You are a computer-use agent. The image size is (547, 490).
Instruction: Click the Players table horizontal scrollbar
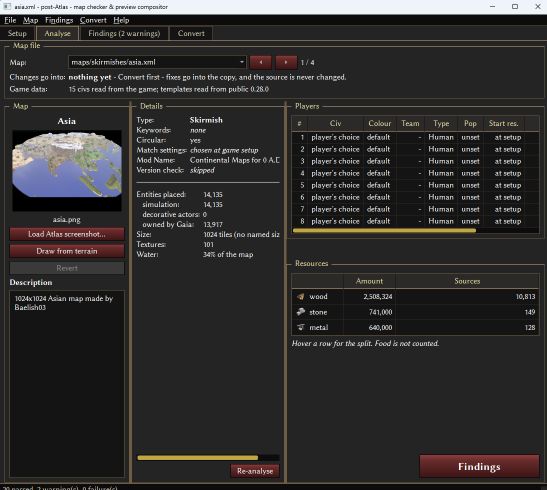pyautogui.click(x=384, y=231)
